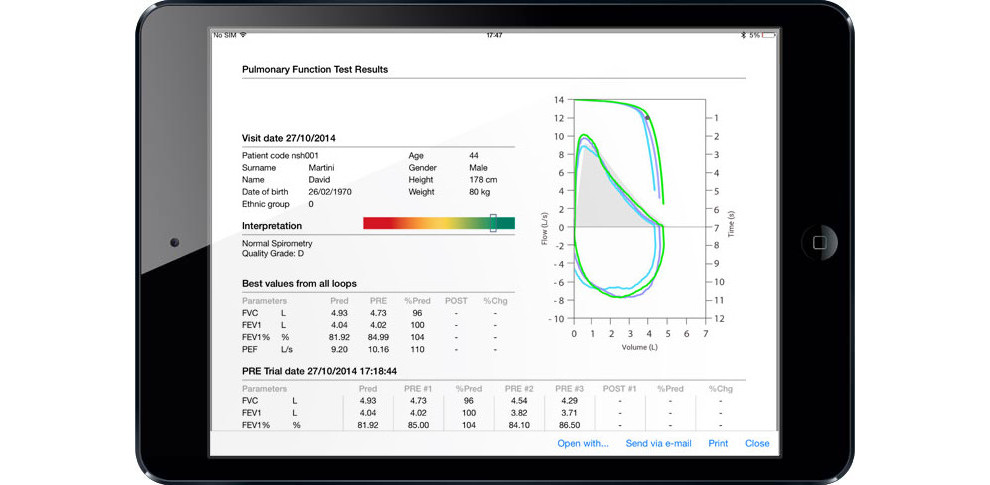The height and width of the screenshot is (485, 990).
Task: Select the grey dot on the green curve
Action: tap(647, 118)
